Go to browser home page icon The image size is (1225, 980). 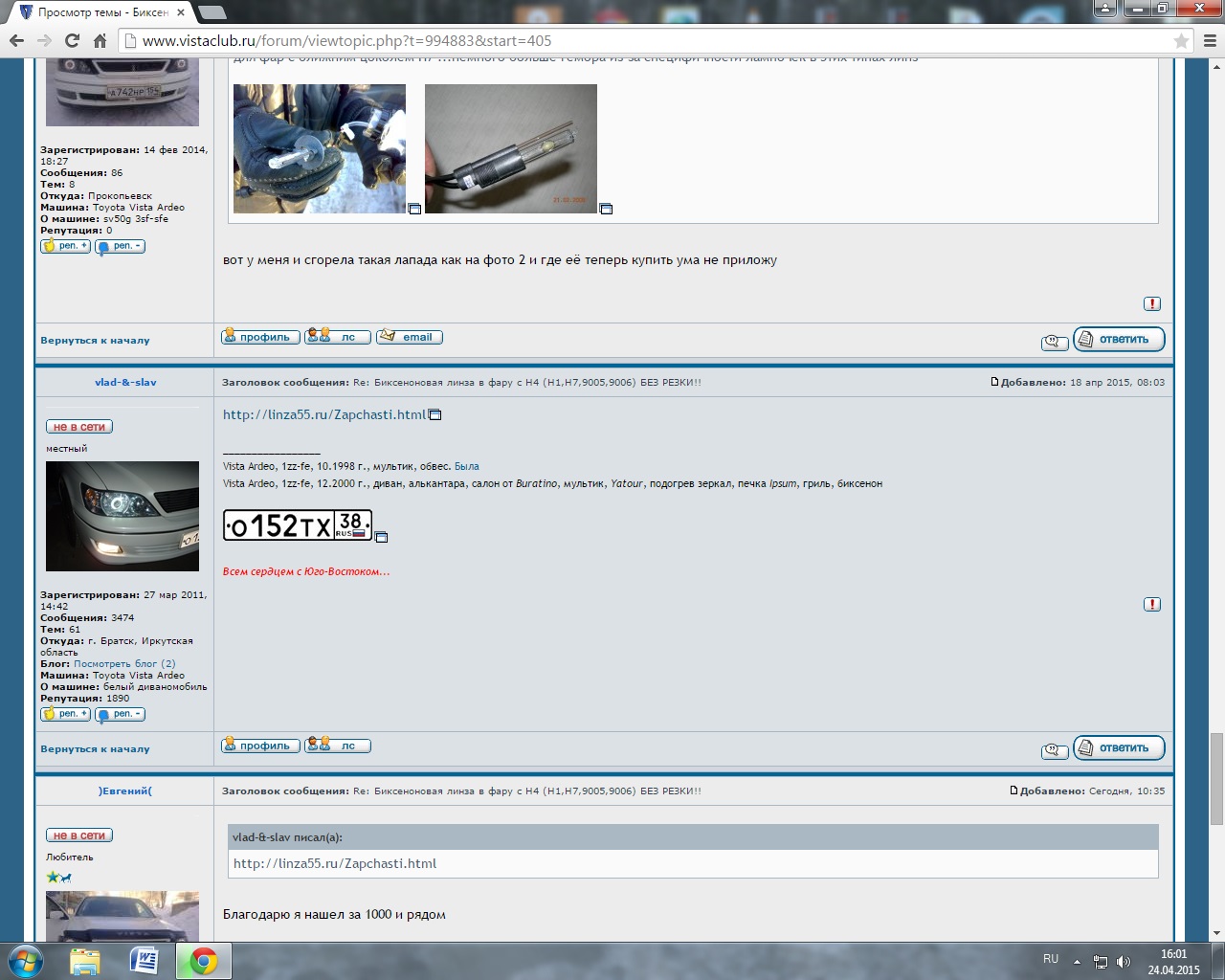[100, 40]
